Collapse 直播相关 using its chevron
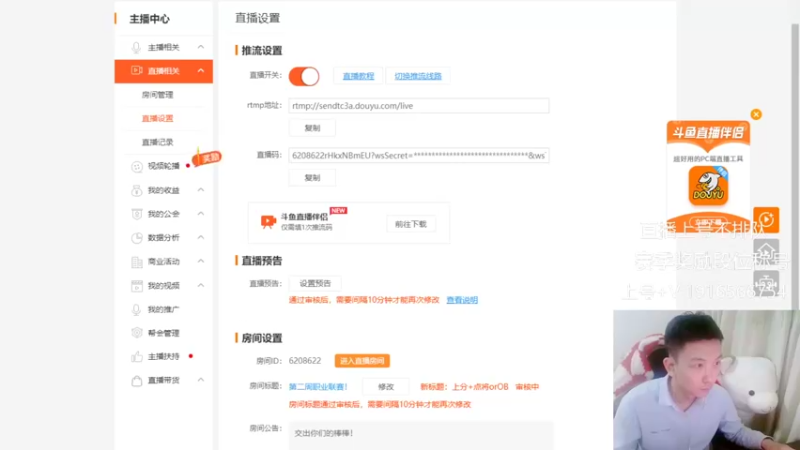The height and width of the screenshot is (450, 800). pos(201,70)
